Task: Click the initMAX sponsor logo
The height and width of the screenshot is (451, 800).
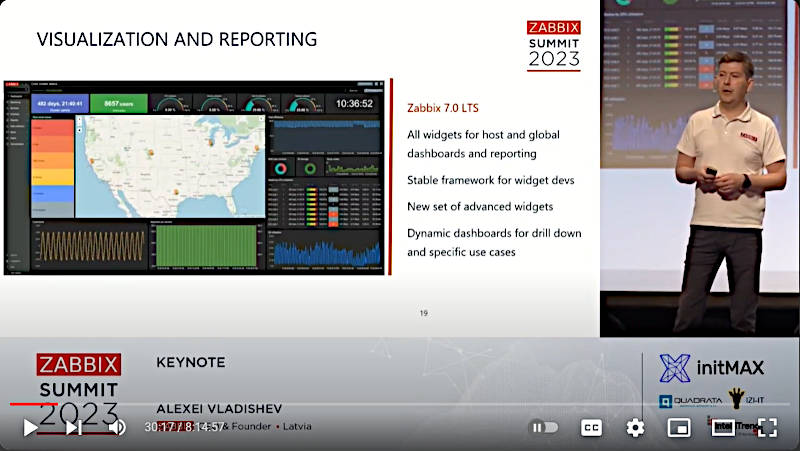Action: tap(712, 368)
